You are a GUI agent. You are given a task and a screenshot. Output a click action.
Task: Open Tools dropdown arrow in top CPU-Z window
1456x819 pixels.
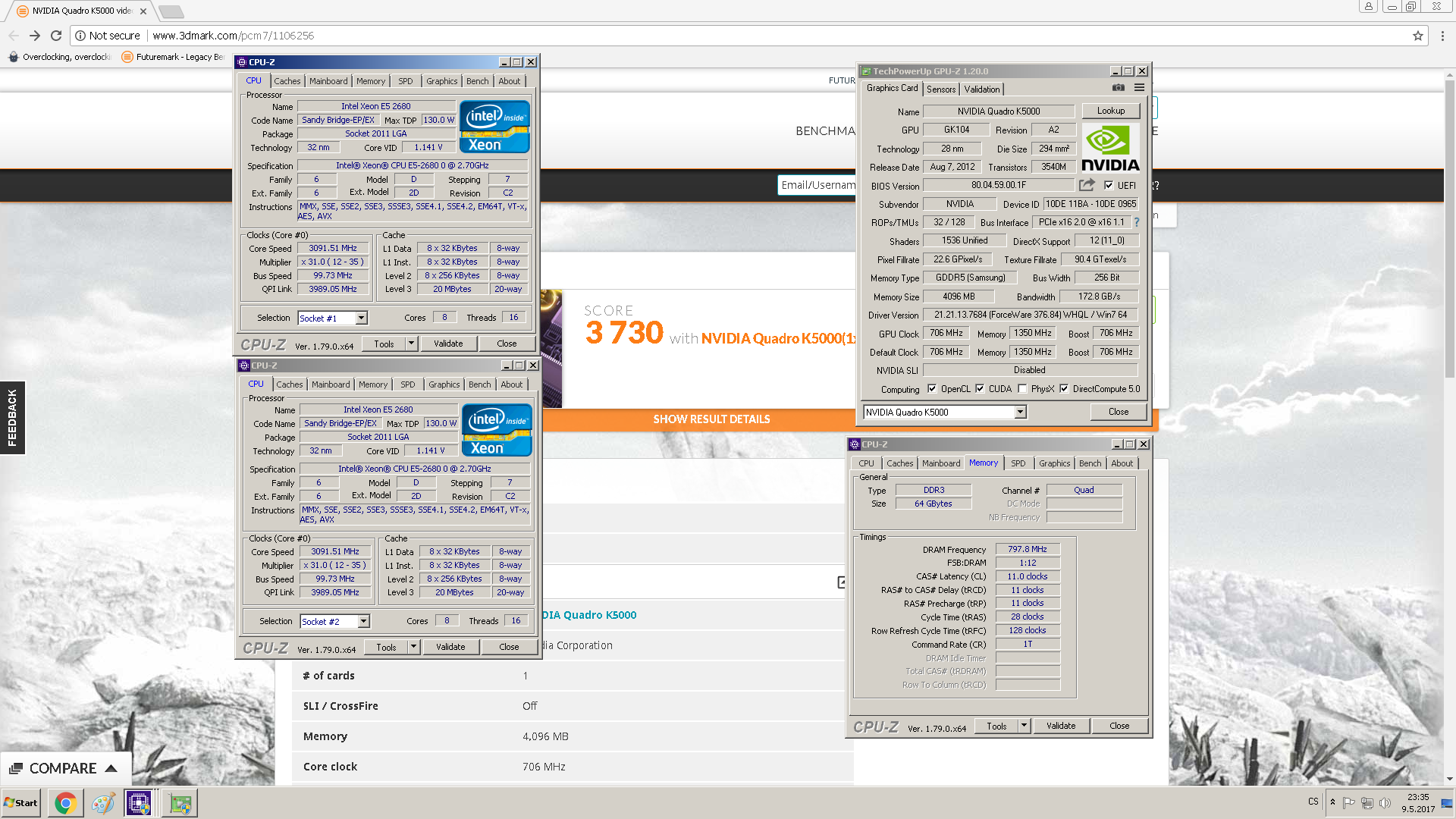pos(411,344)
